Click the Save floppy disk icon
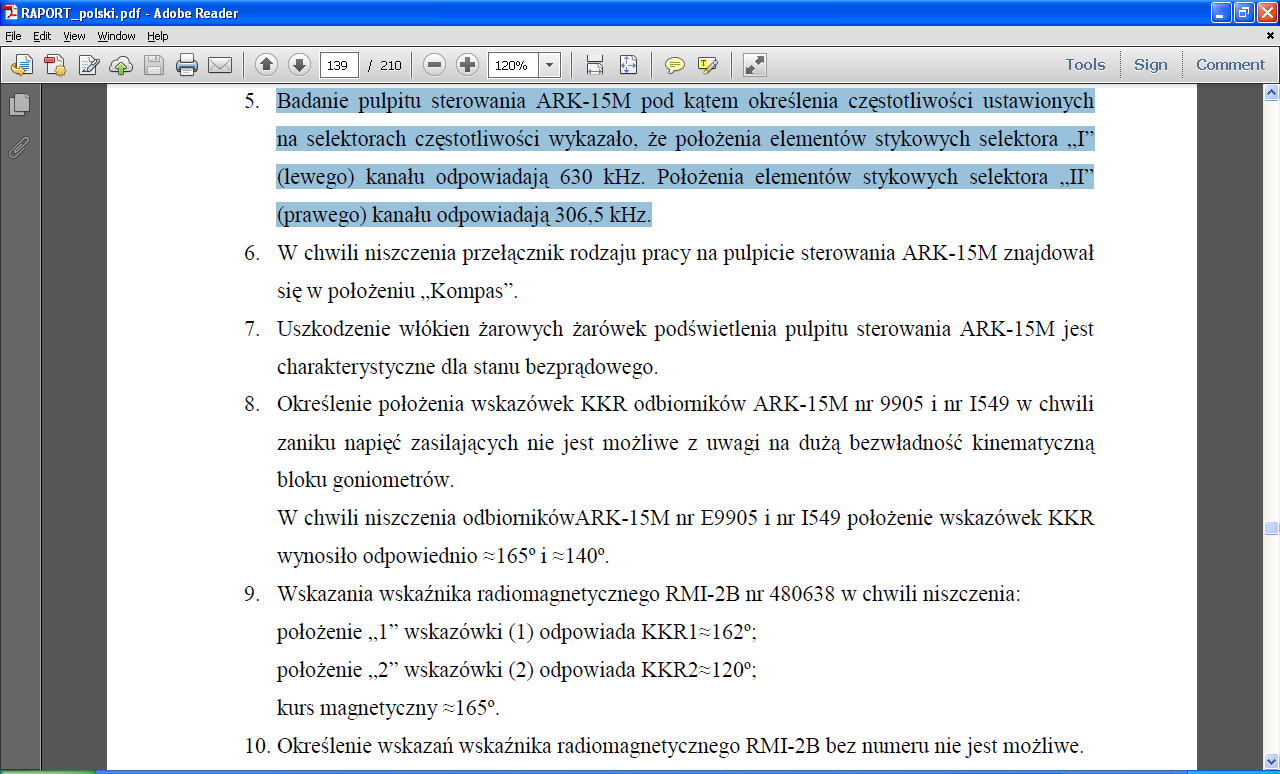 [x=154, y=65]
